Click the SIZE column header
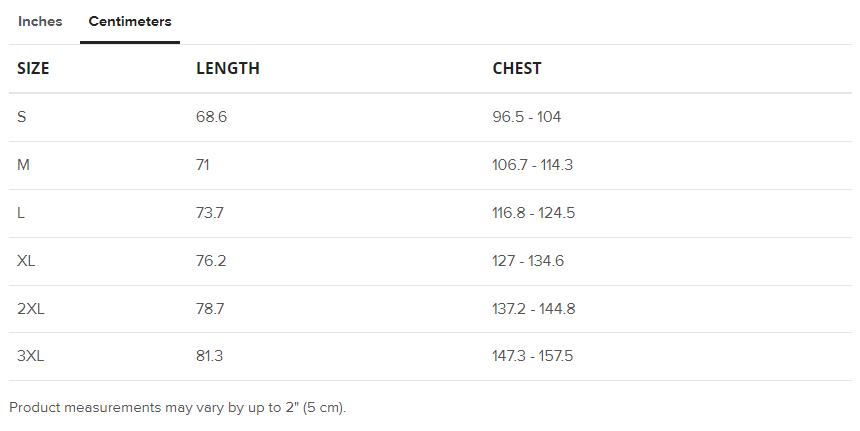Screen dimensions: 860x431 coord(33,69)
